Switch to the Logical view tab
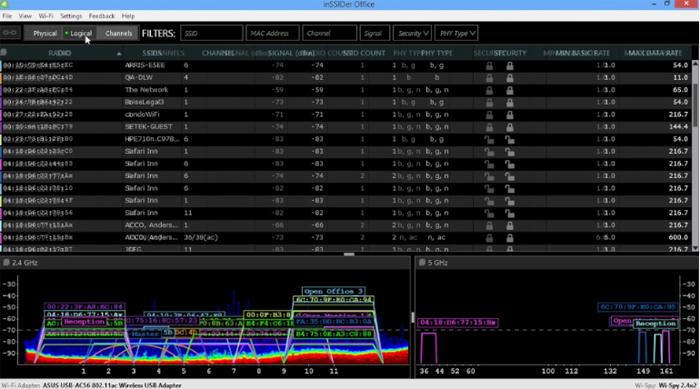The height and width of the screenshot is (389, 700). pos(79,33)
